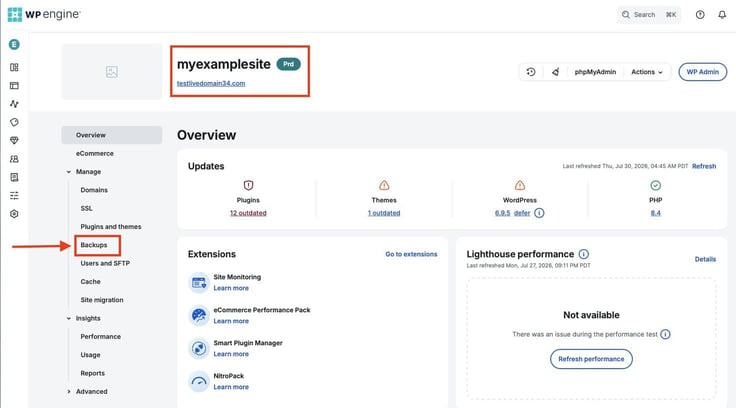The height and width of the screenshot is (408, 736).
Task: Click the Plugins shield icon
Action: (x=248, y=185)
